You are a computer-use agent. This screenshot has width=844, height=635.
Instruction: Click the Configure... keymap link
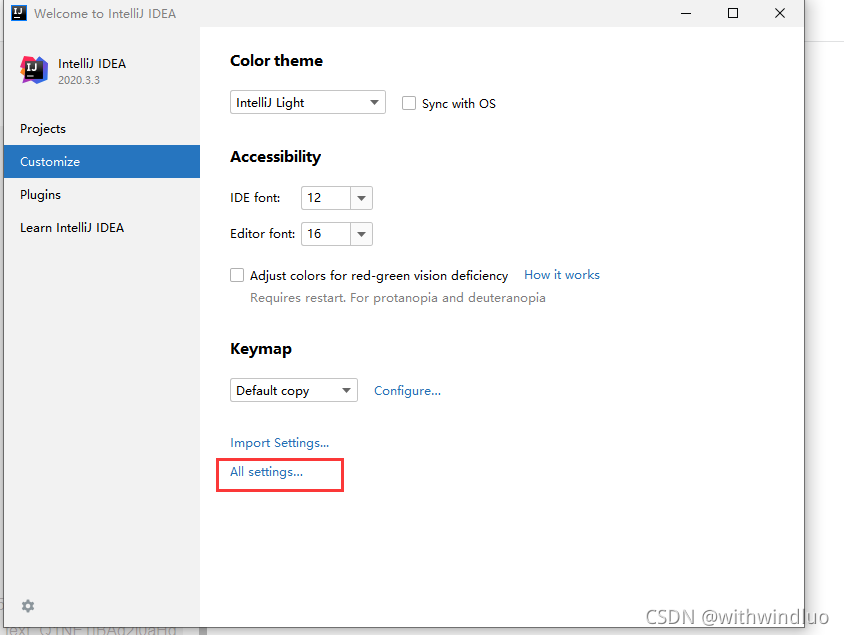[x=407, y=391]
